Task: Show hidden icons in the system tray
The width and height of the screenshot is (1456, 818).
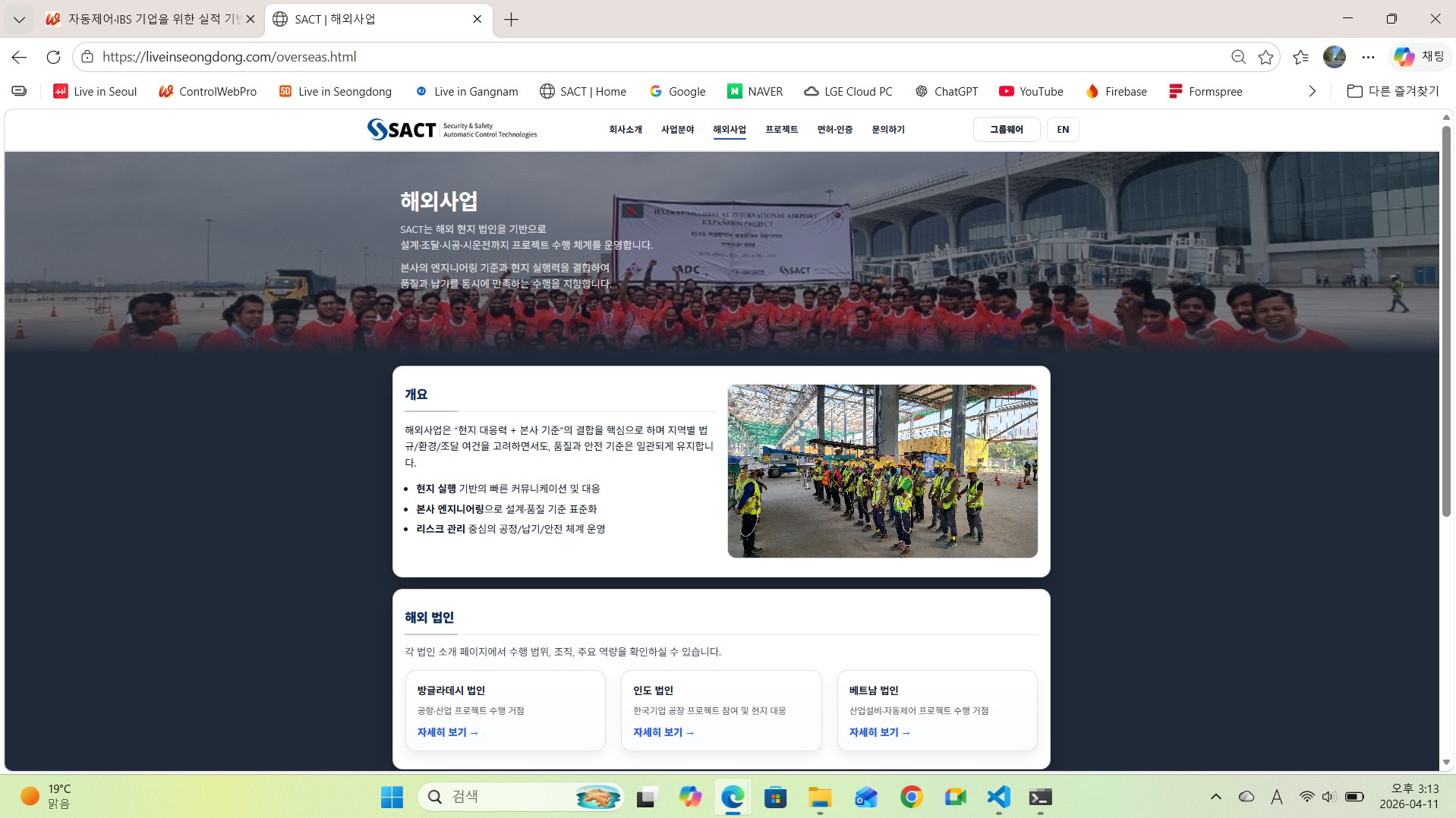Action: 1215,796
